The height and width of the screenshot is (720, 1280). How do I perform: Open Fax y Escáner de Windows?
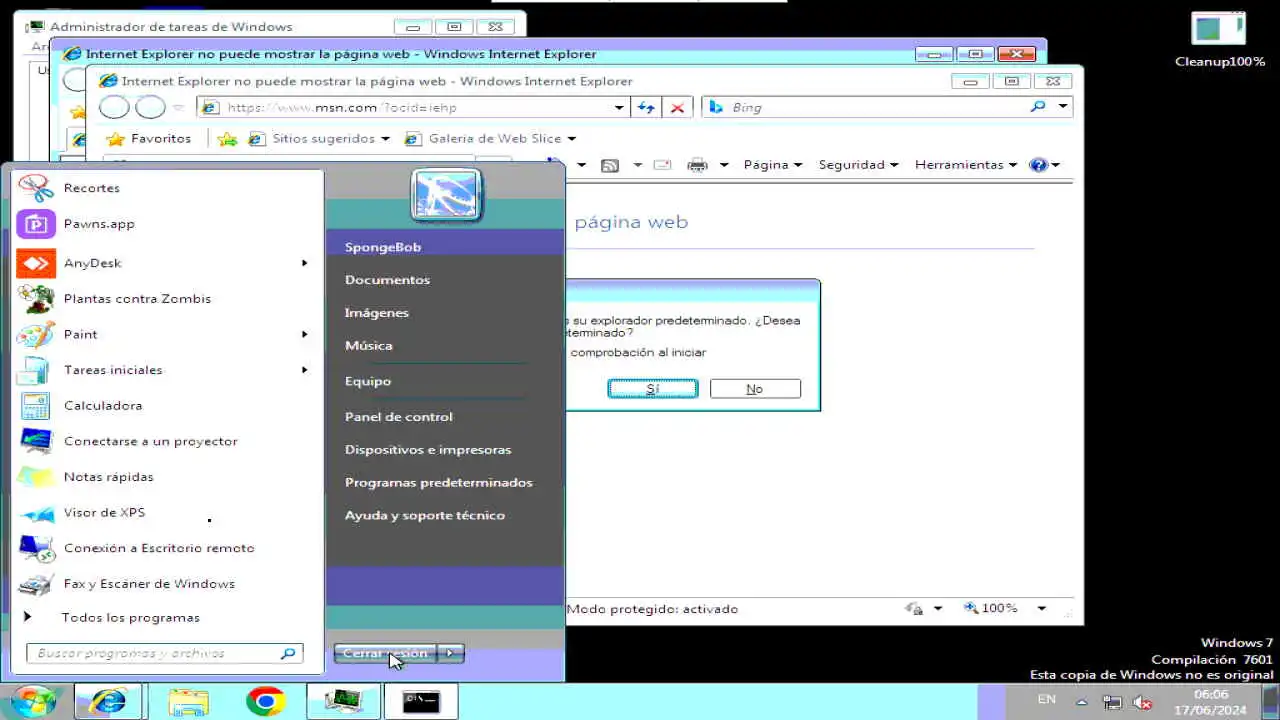point(167,584)
